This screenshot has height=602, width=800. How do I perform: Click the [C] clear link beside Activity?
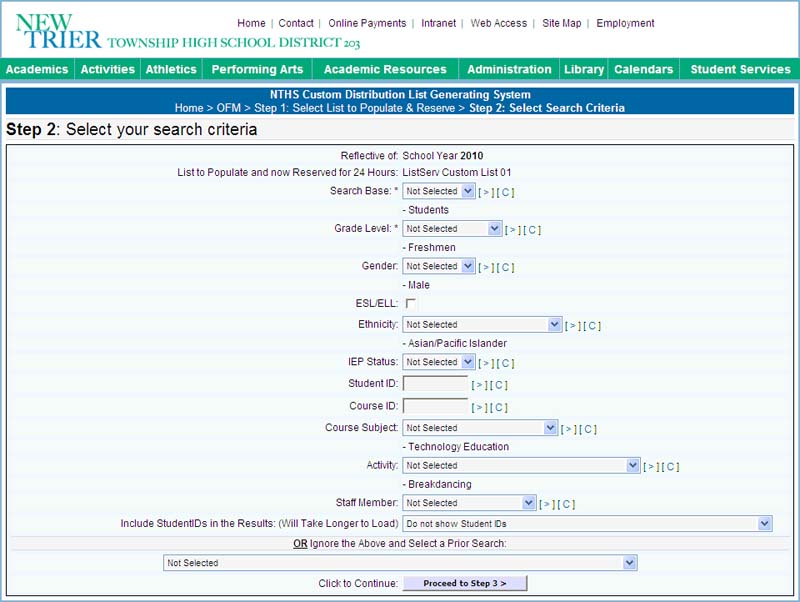click(x=670, y=467)
